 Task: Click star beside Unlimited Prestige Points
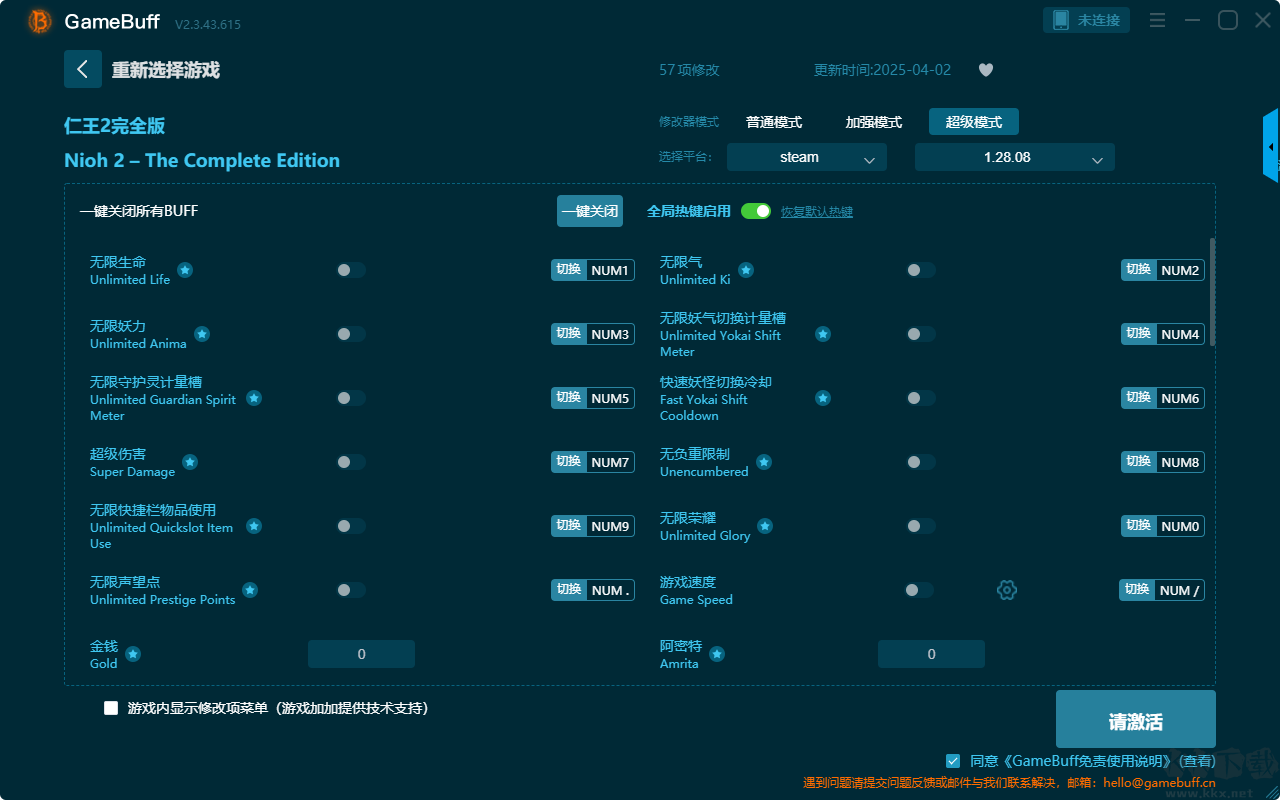pos(250,590)
